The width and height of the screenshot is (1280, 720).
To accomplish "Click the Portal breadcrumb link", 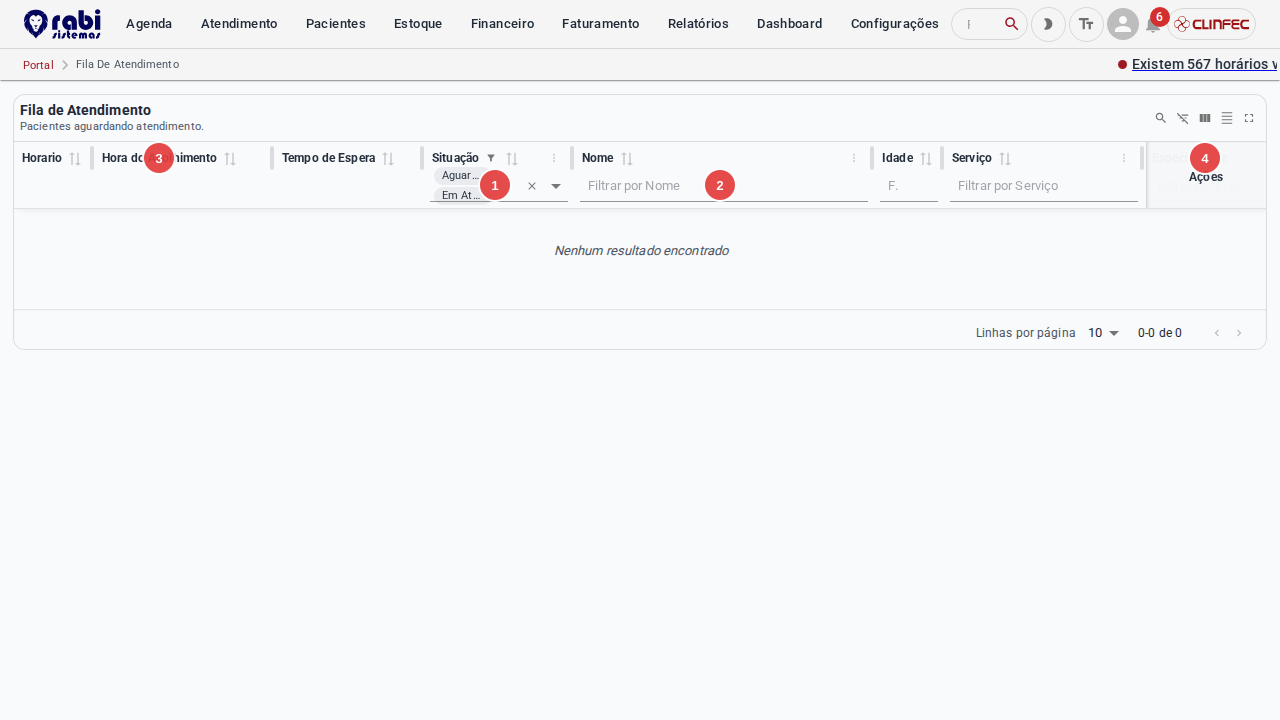I will (x=38, y=65).
